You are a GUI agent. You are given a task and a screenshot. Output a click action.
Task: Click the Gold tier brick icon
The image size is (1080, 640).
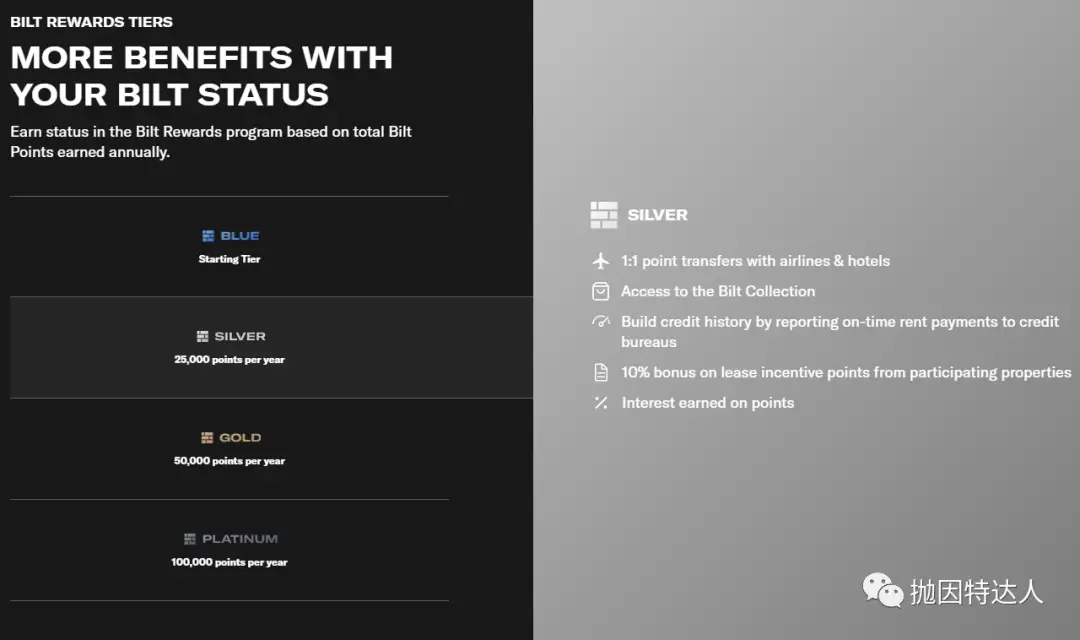click(x=207, y=438)
